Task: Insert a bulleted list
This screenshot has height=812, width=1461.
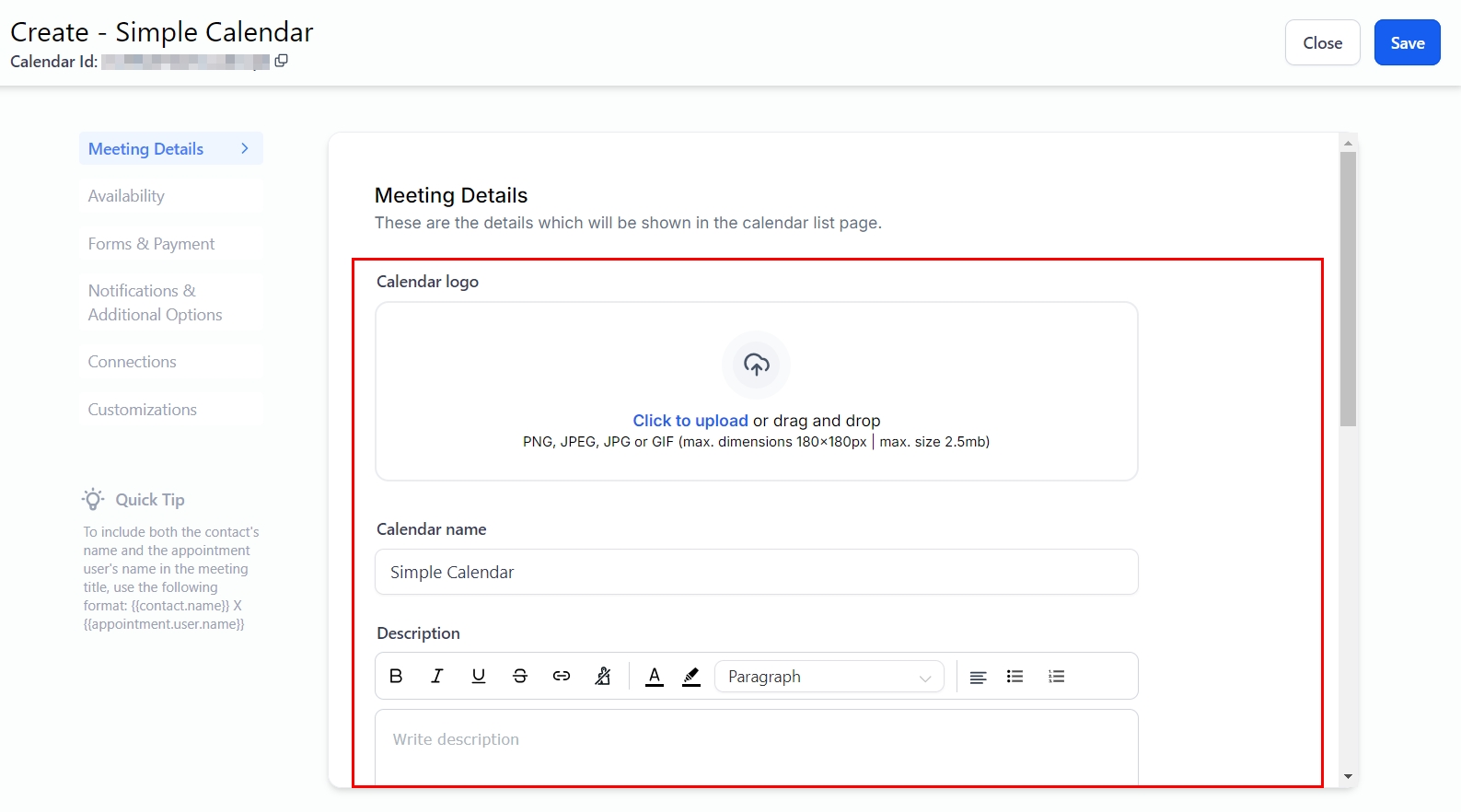Action: tap(1015, 677)
